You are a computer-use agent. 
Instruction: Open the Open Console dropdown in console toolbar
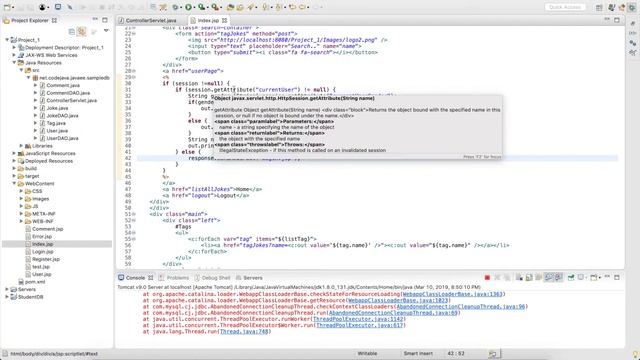pos(600,278)
